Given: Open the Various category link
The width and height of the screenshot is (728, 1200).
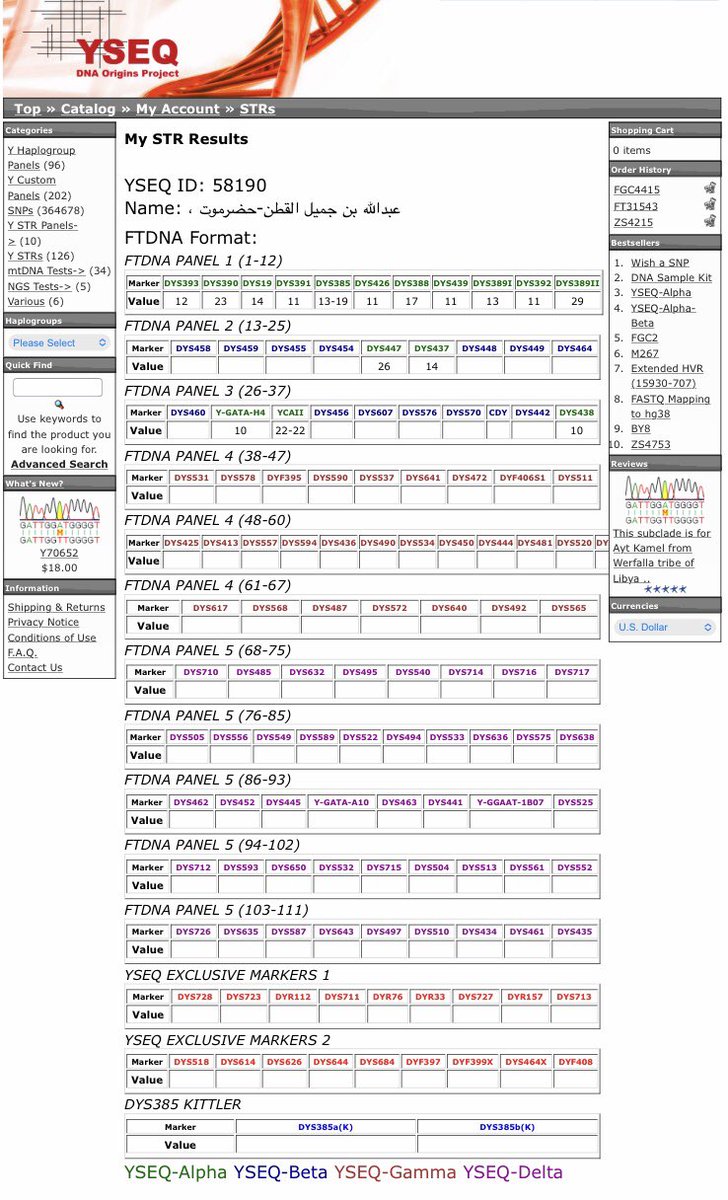Looking at the screenshot, I should click(25, 302).
